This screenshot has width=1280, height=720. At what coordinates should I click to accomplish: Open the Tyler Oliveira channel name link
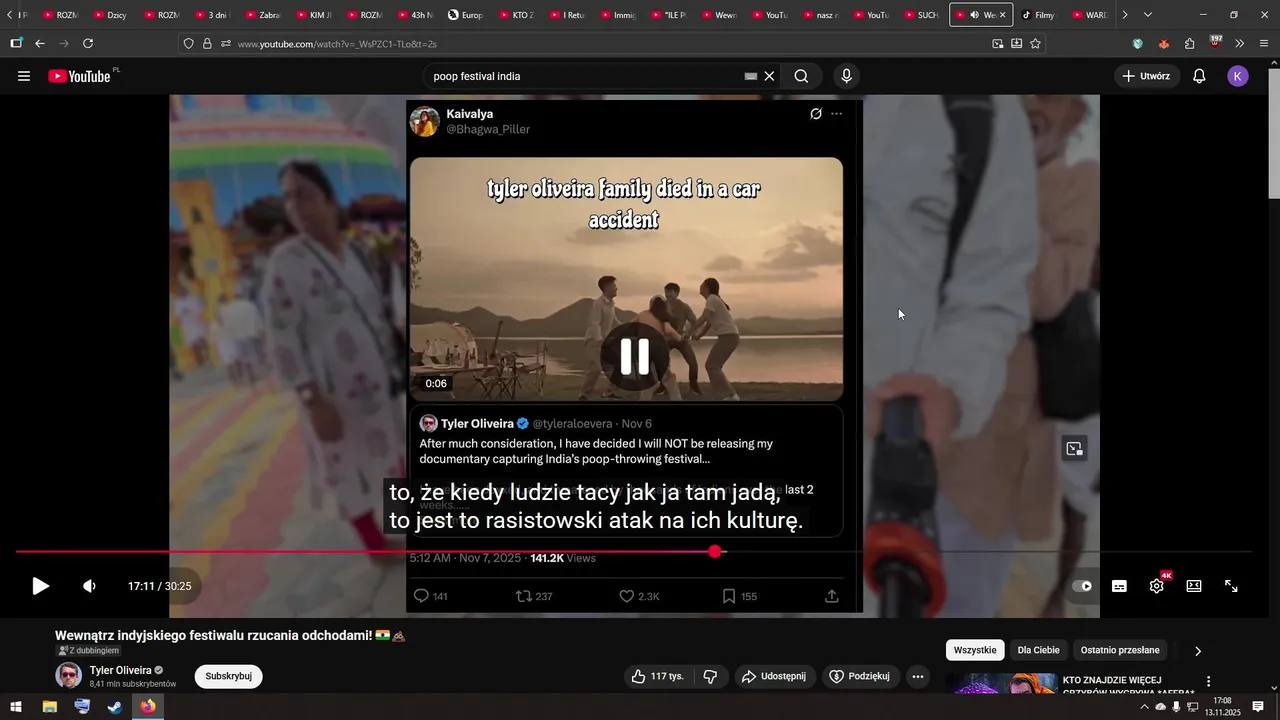point(120,670)
